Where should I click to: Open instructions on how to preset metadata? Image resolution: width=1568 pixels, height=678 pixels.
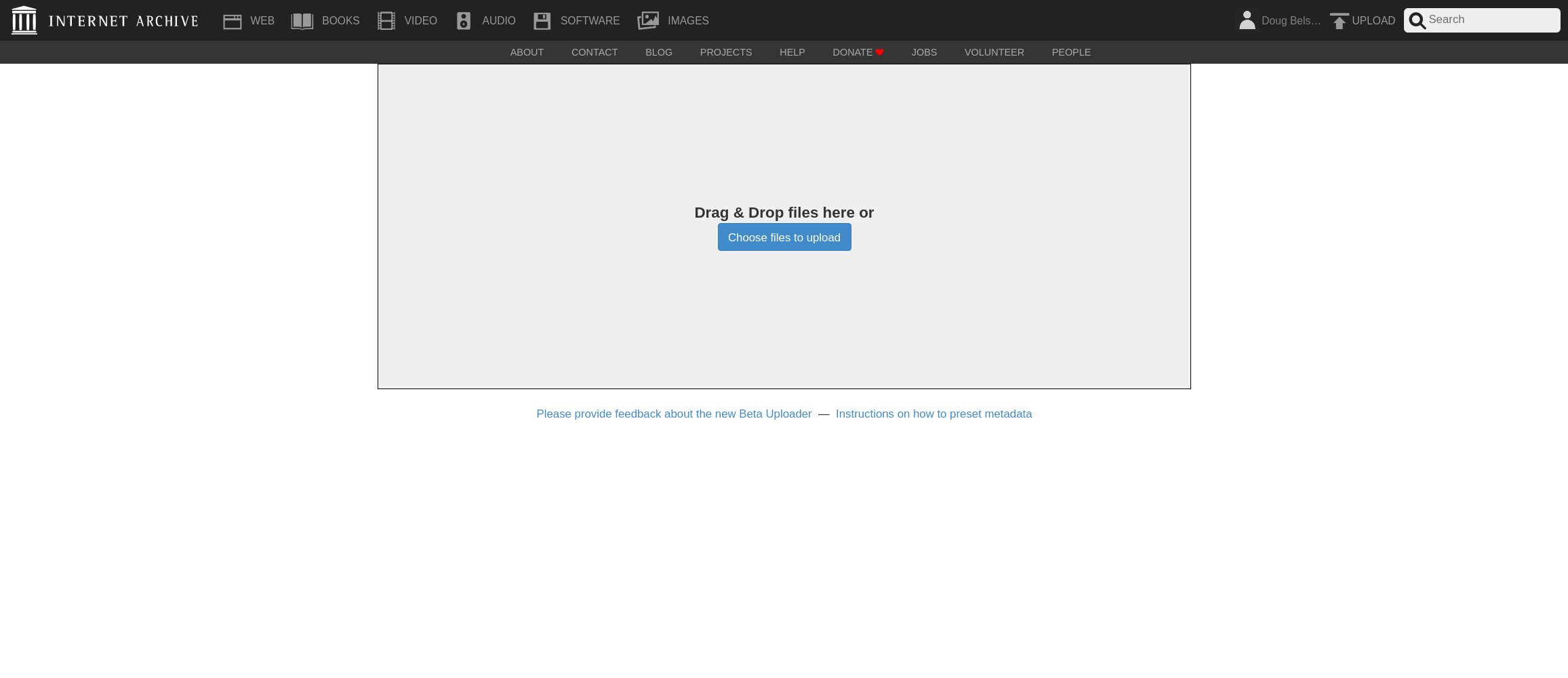(x=934, y=414)
